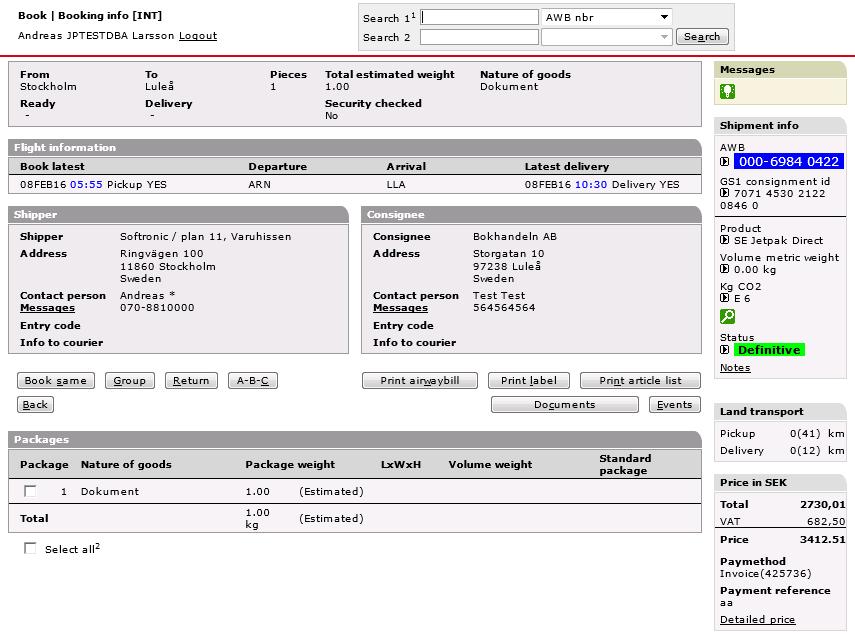Viewport: 855px width, 640px height.
Task: Click the arrow icon beside SE Jetpak Direct
Action: coord(725,240)
